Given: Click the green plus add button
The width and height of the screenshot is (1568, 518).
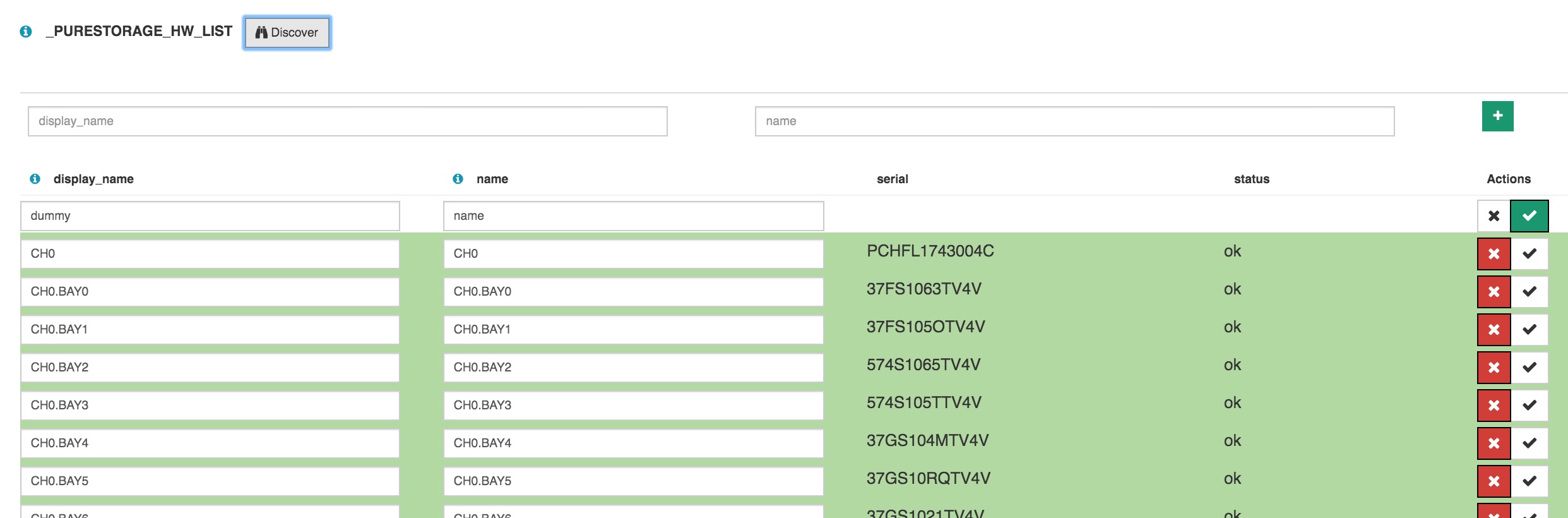Looking at the screenshot, I should pyautogui.click(x=1497, y=116).
